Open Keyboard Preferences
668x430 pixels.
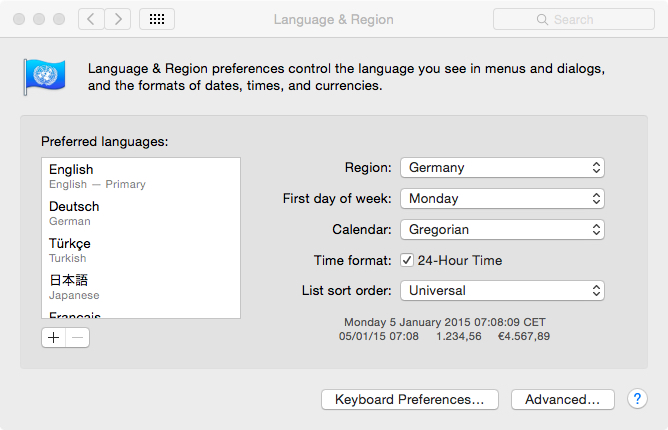(x=409, y=399)
